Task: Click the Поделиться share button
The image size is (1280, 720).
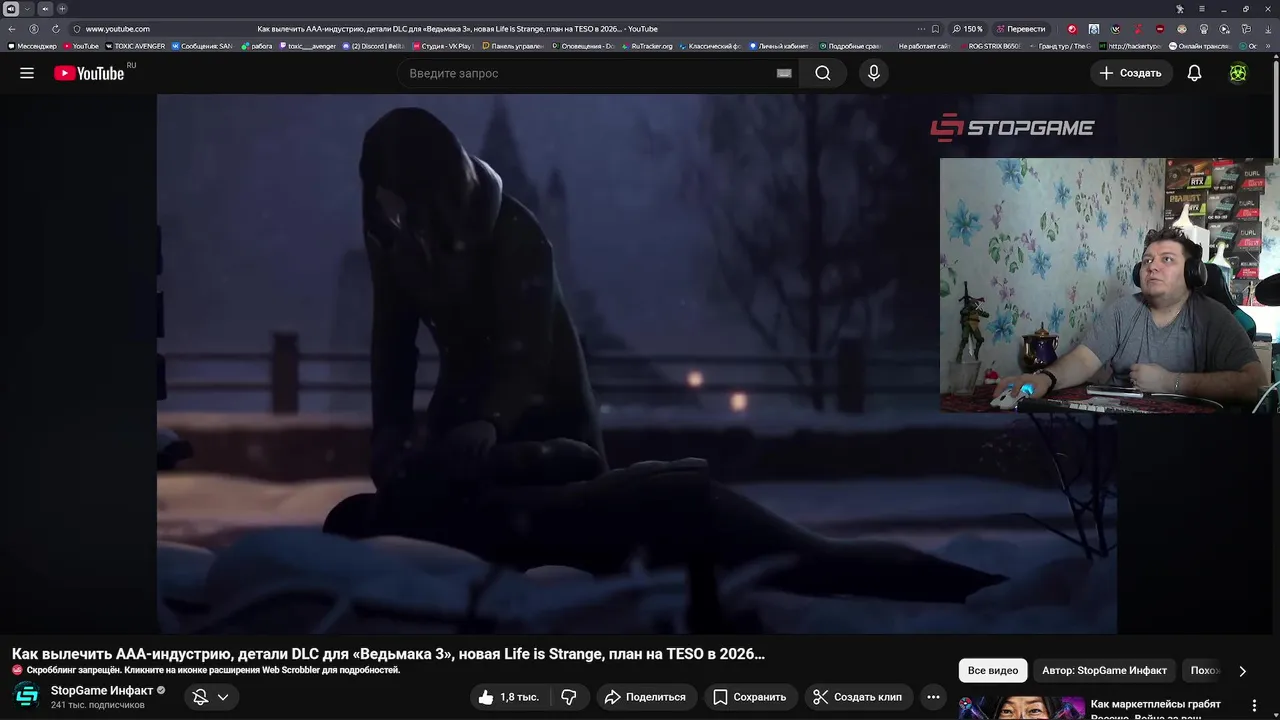Action: [x=646, y=697]
